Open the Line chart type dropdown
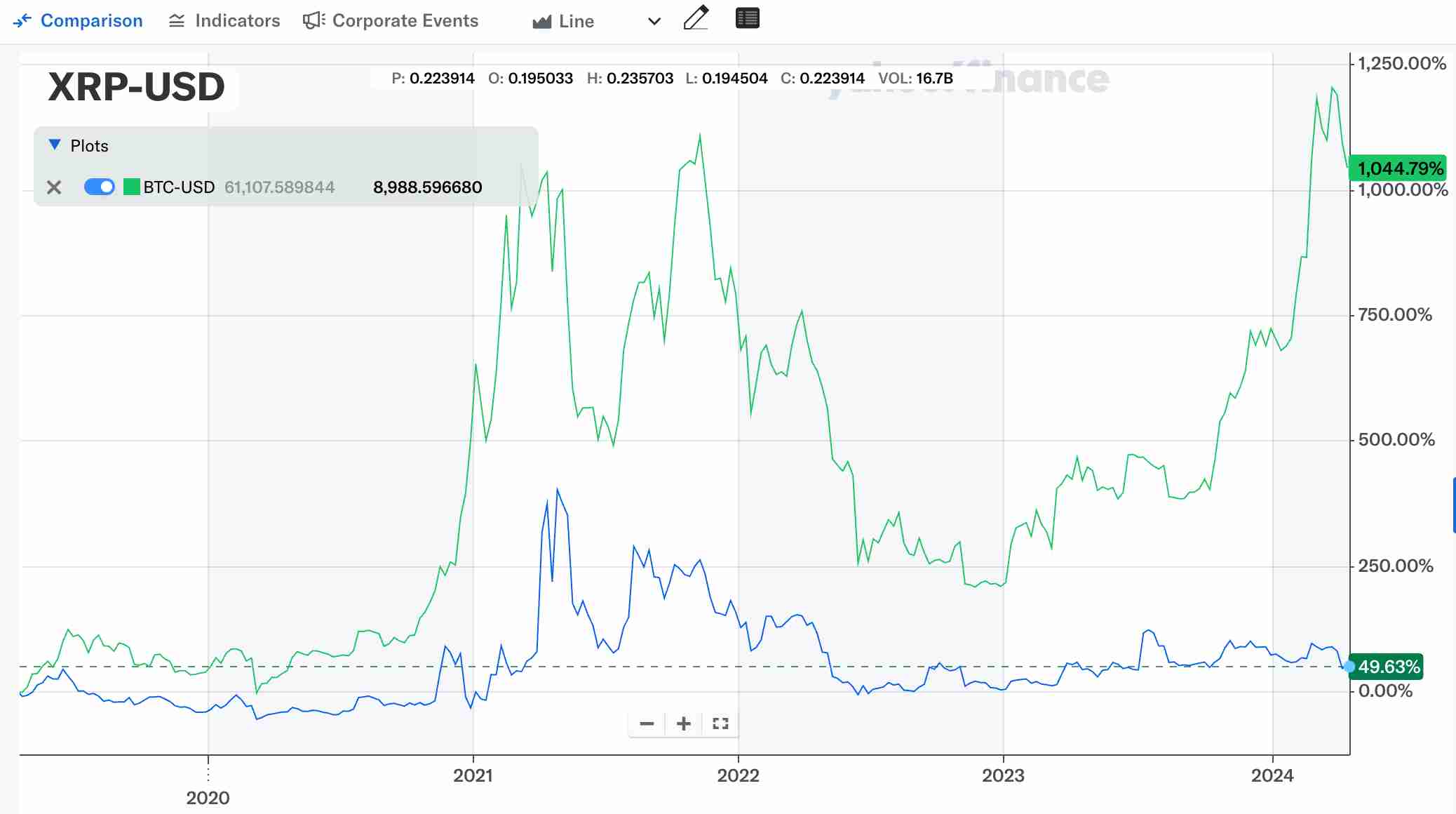Viewport: 1456px width, 814px height. coord(575,22)
